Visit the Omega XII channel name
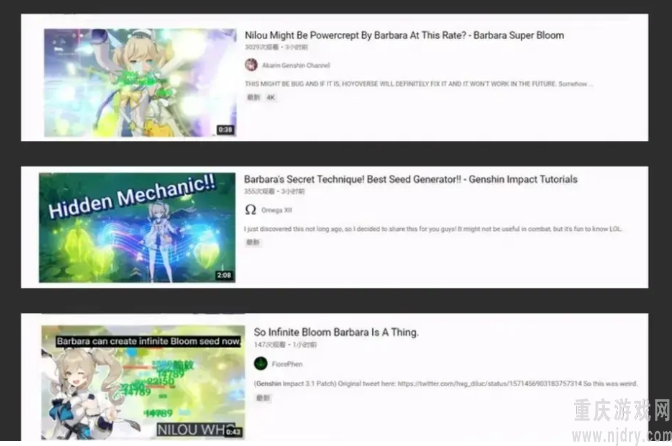 [x=276, y=210]
